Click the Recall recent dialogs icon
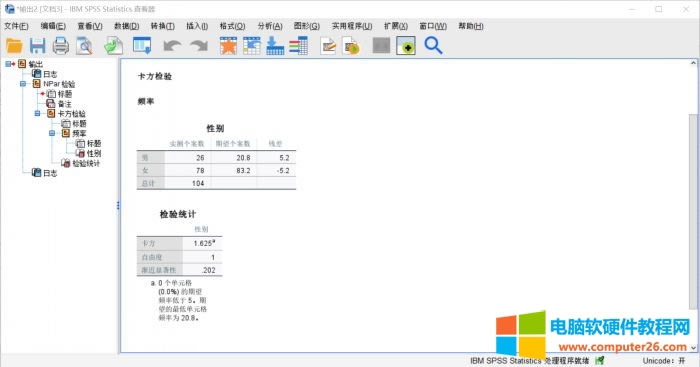The image size is (700, 367). tap(142, 46)
